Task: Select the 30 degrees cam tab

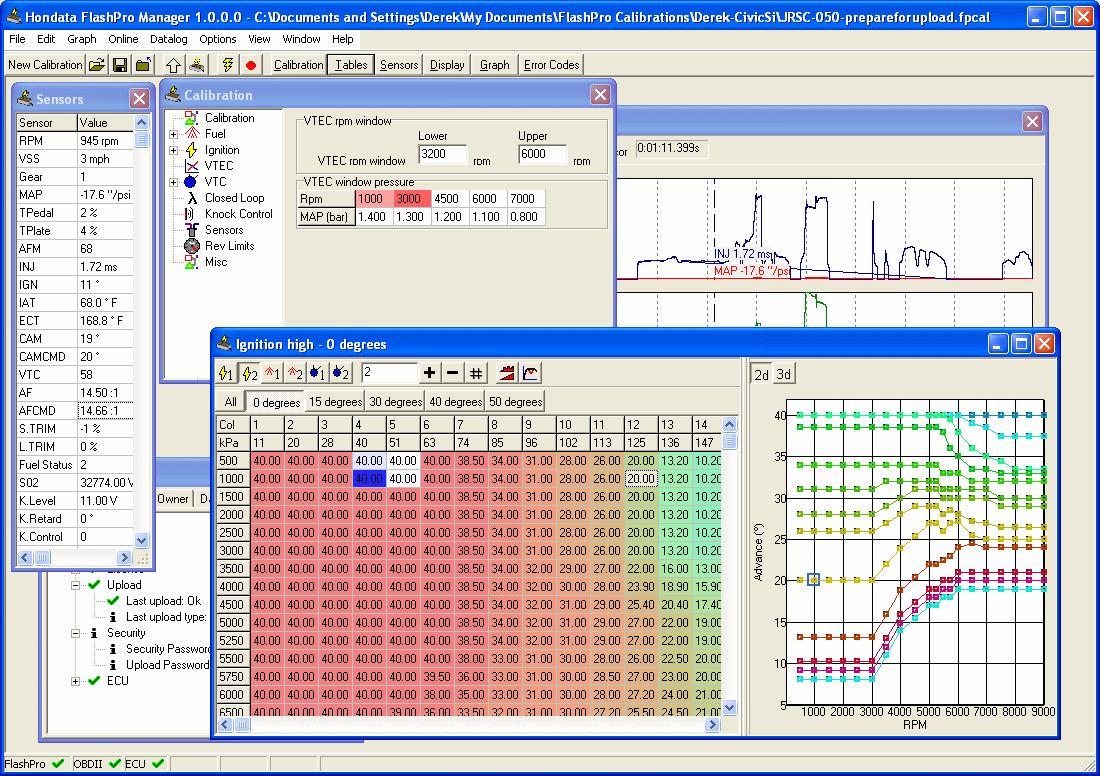Action: (395, 402)
